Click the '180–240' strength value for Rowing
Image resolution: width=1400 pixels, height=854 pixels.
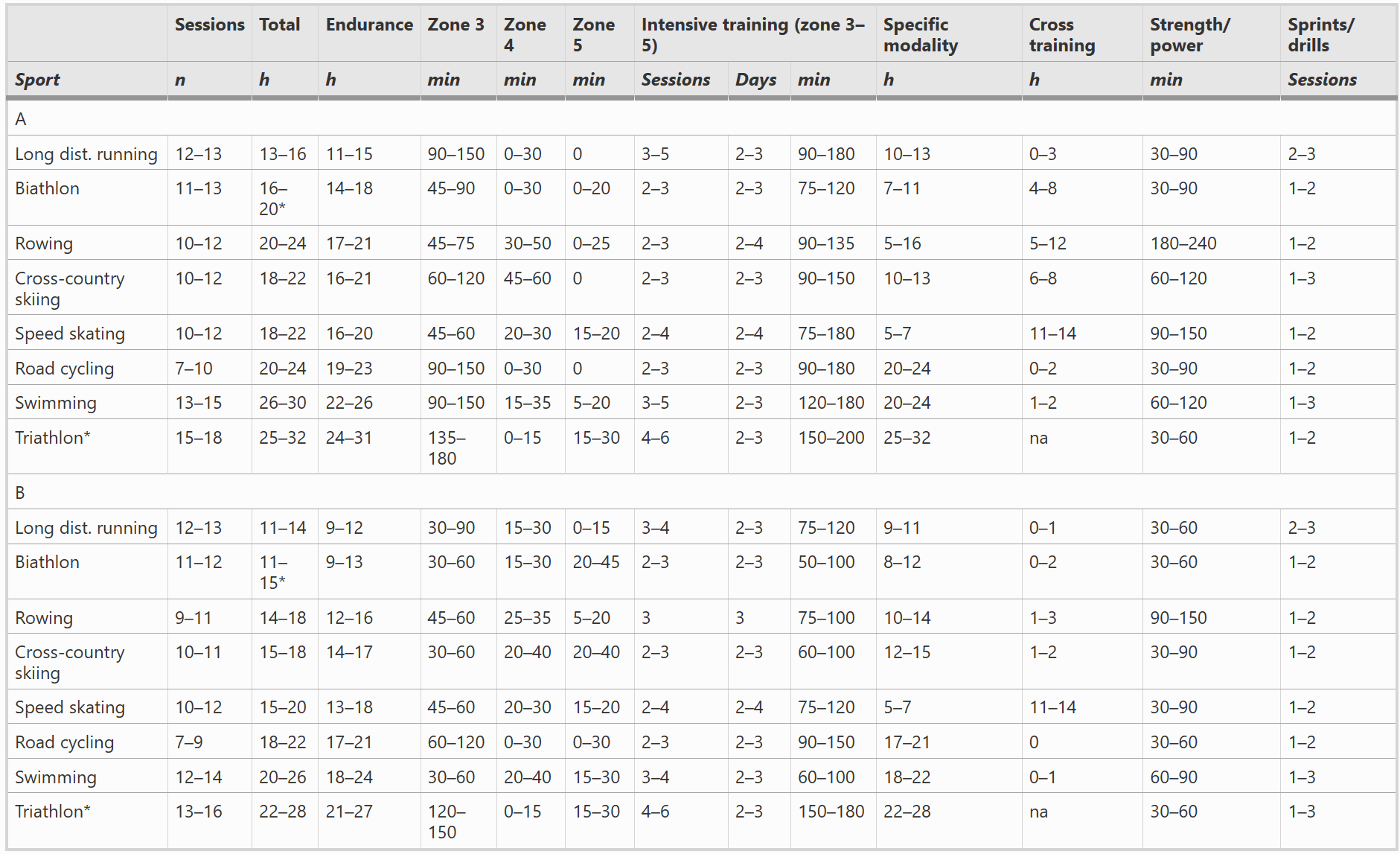pyautogui.click(x=1183, y=243)
